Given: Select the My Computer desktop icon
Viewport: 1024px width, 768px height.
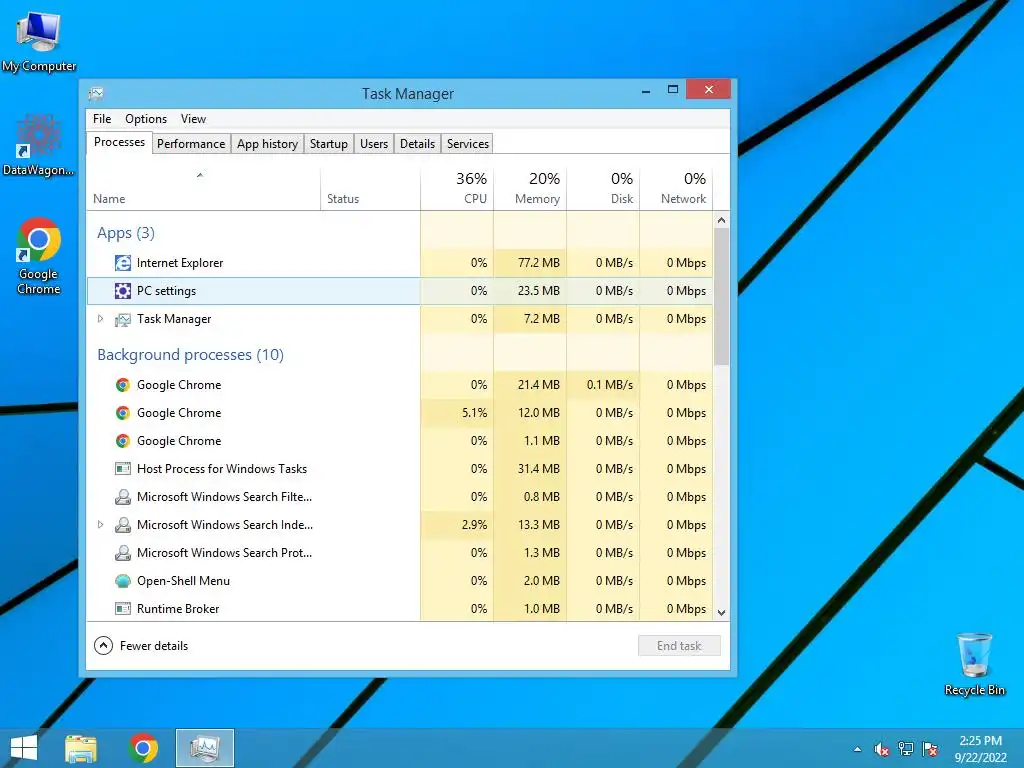Looking at the screenshot, I should [x=39, y=40].
